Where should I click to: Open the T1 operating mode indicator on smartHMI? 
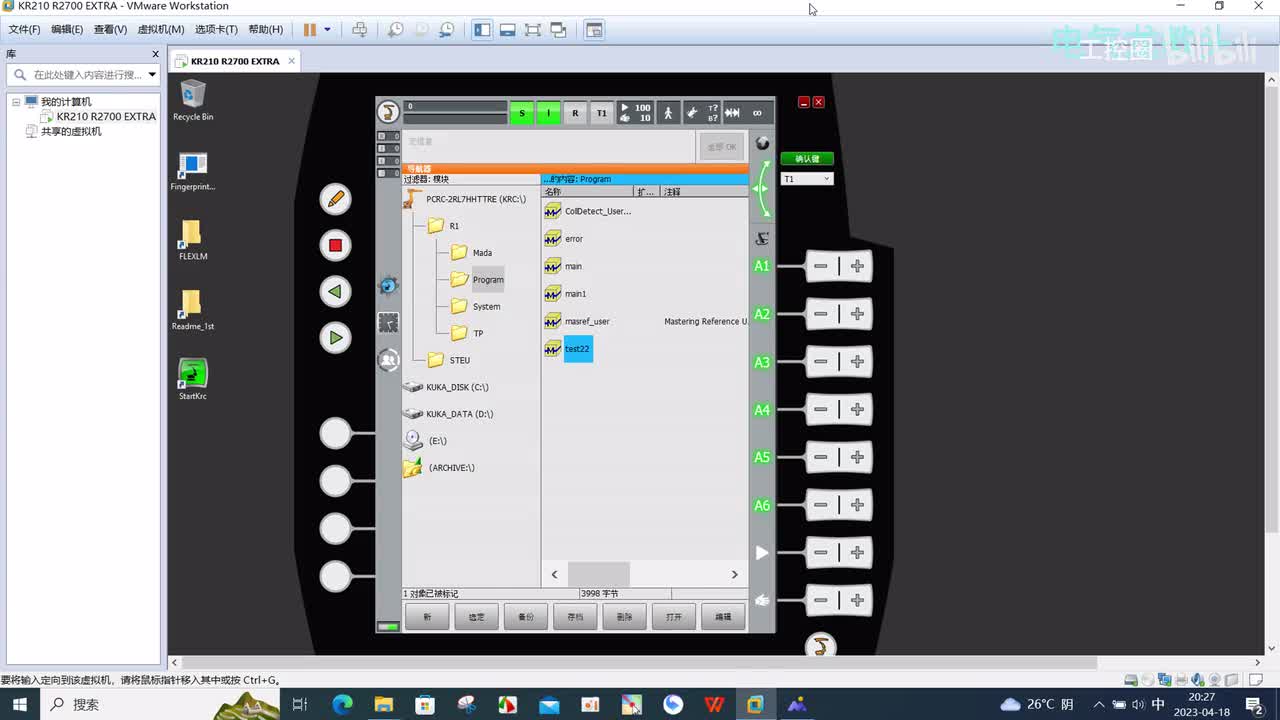(x=601, y=113)
